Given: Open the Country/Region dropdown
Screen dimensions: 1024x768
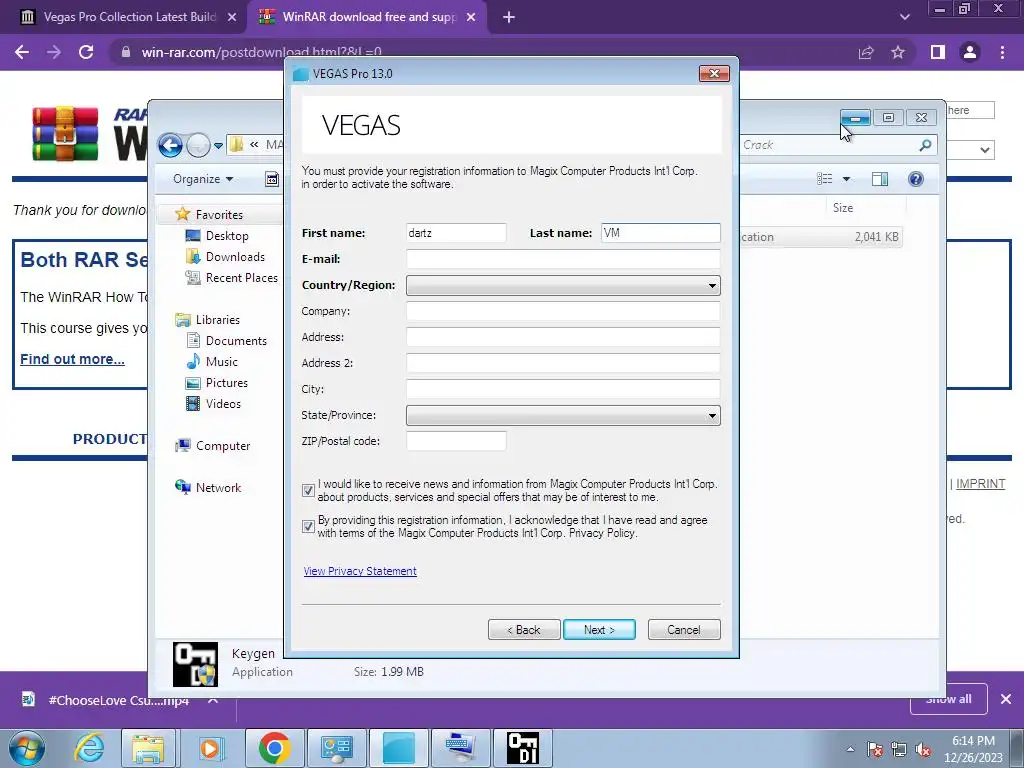Looking at the screenshot, I should click(563, 285).
